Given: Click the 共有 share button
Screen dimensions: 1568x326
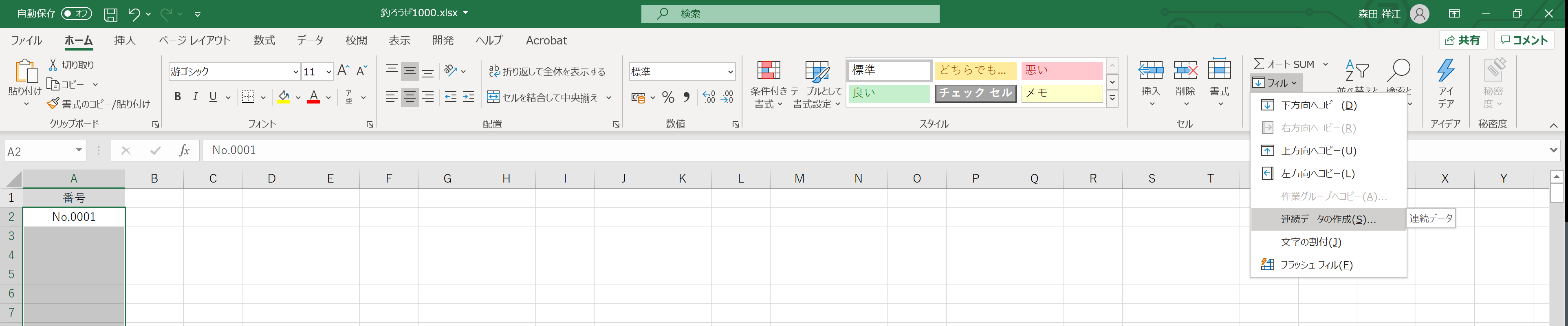Looking at the screenshot, I should [1463, 40].
